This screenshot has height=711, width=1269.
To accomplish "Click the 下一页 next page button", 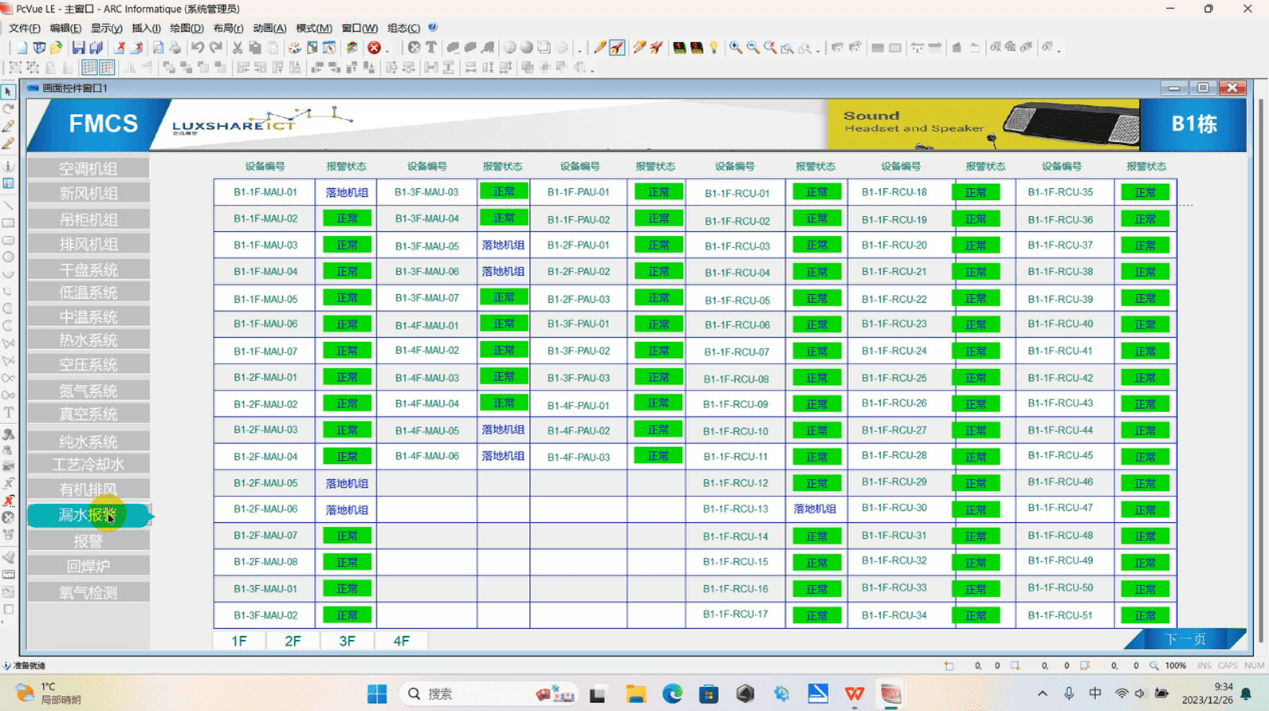I will tap(1186, 640).
